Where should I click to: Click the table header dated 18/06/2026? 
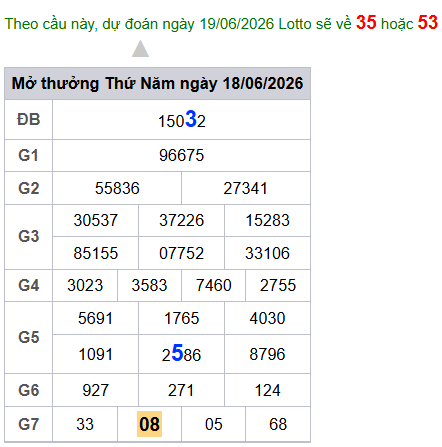pyautogui.click(x=157, y=83)
